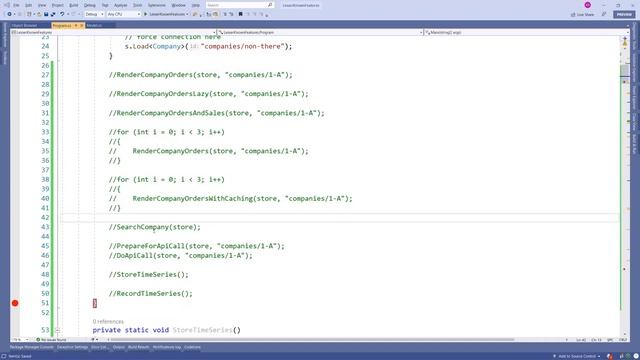Click the Save All toolbar icon
640x360 pixels.
[53, 14]
